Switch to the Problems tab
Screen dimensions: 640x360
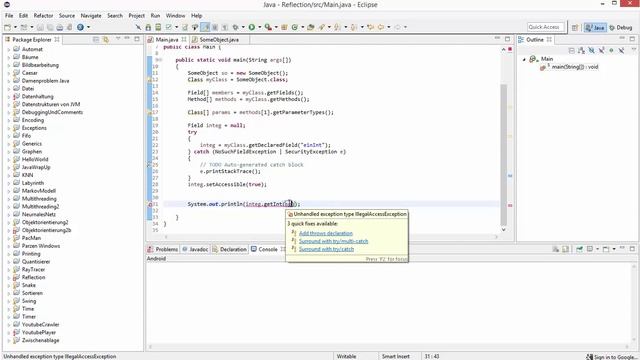coord(163,249)
